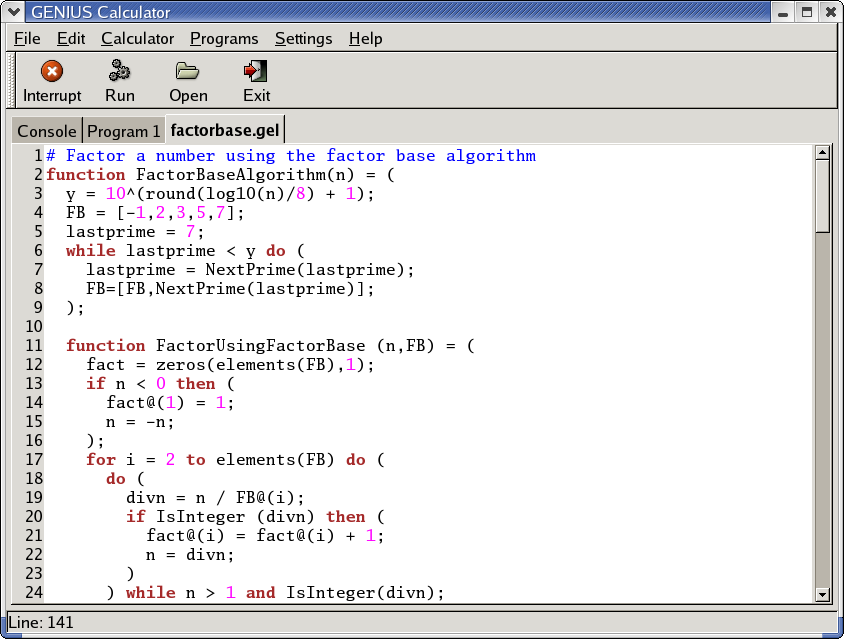Click line number 10 in gutter
Viewport: 844px width, 639px height.
tap(33, 327)
